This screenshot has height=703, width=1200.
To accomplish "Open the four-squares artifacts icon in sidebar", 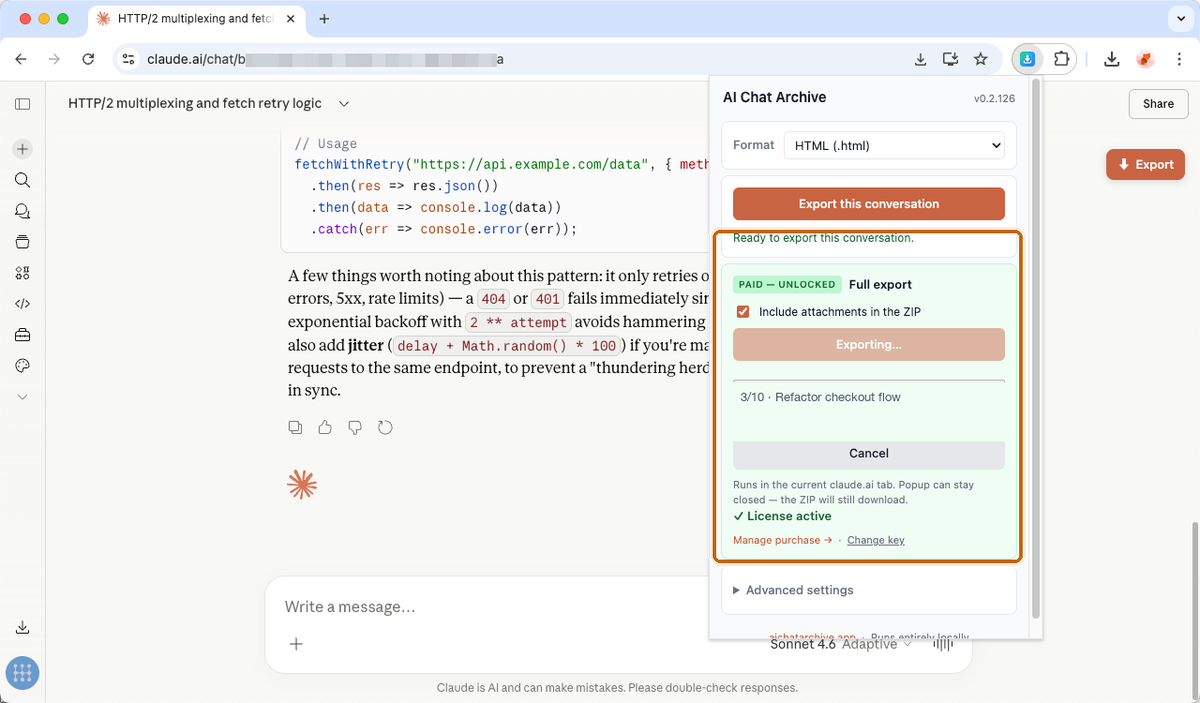I will pyautogui.click(x=22, y=273).
